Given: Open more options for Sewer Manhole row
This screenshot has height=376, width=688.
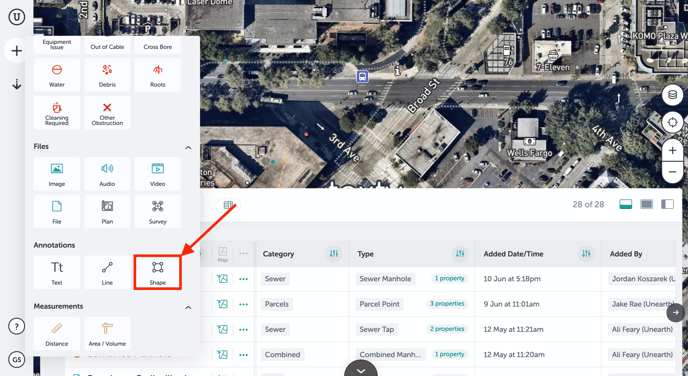Looking at the screenshot, I should tap(244, 279).
